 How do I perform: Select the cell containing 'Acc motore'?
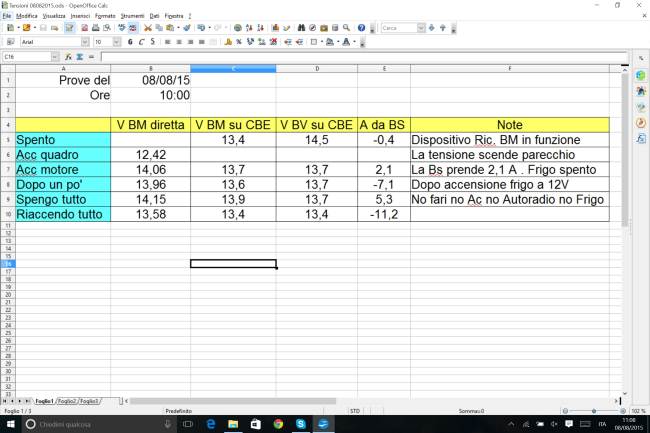[x=62, y=170]
